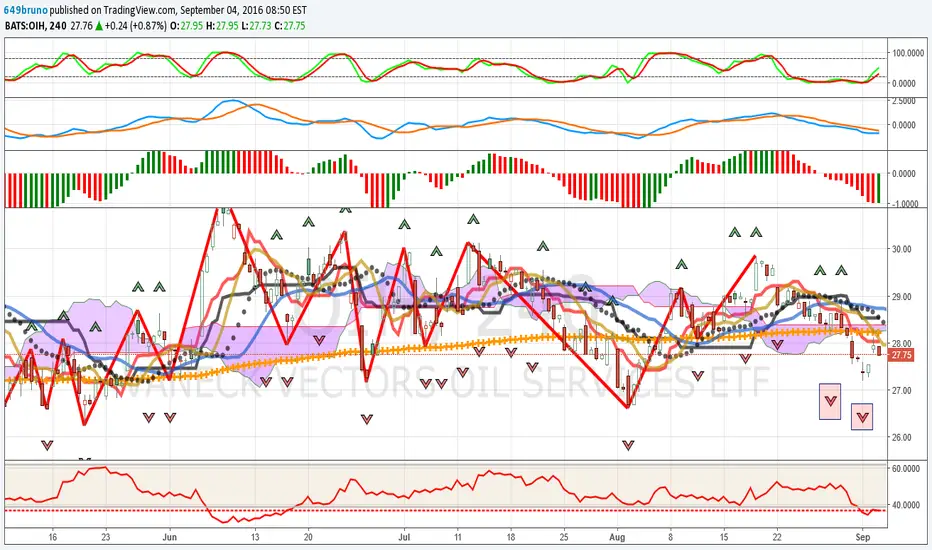Image resolution: width=932 pixels, height=550 pixels.
Task: Click the 26.00 price axis label
Action: pos(902,437)
